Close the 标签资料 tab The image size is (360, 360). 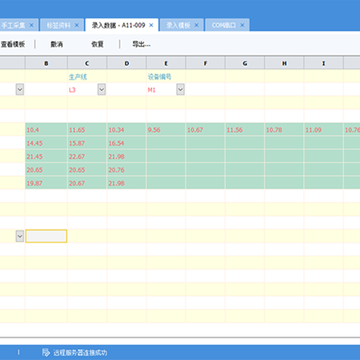pyautogui.click(x=77, y=25)
